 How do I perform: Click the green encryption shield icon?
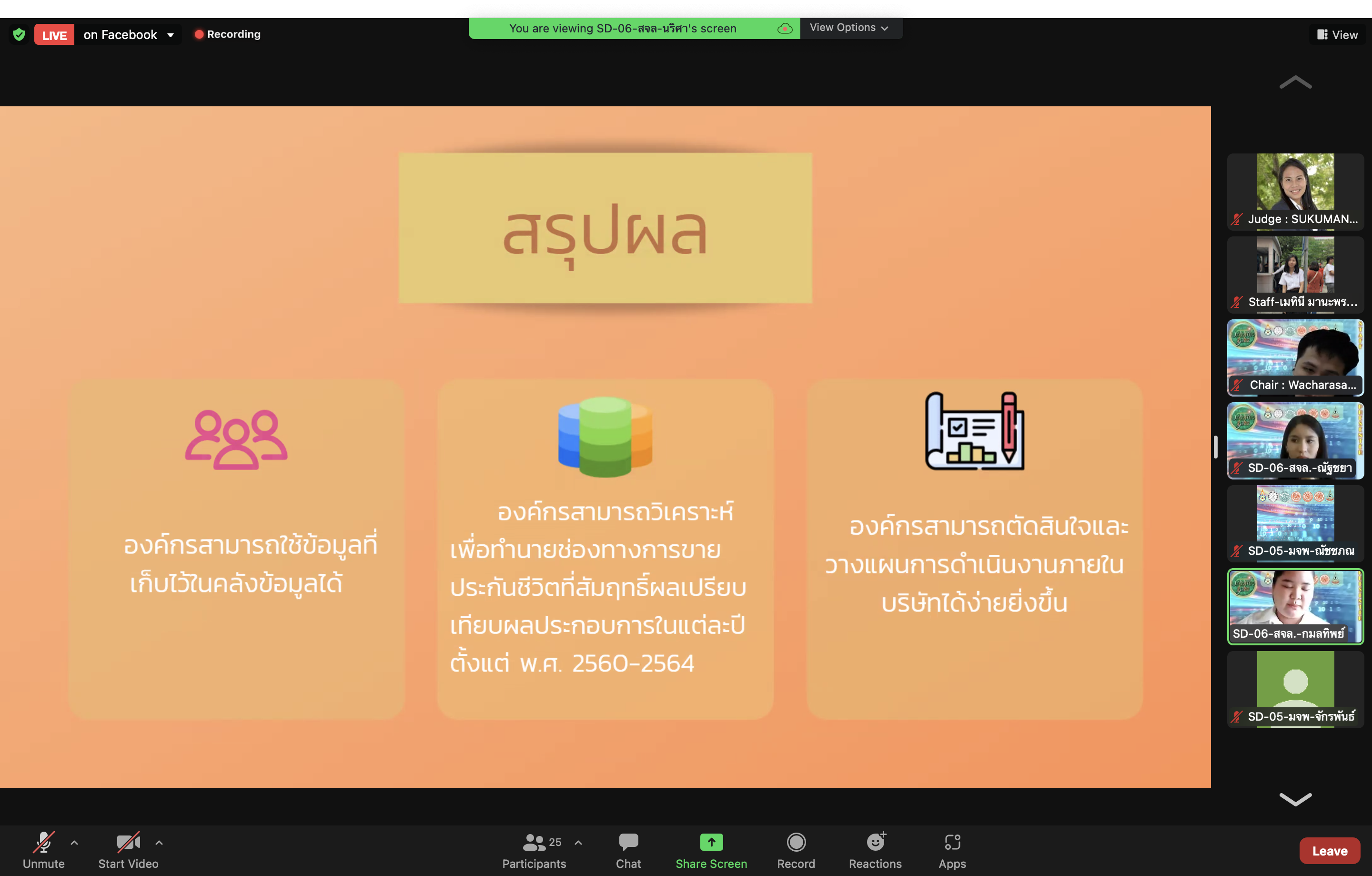point(20,35)
